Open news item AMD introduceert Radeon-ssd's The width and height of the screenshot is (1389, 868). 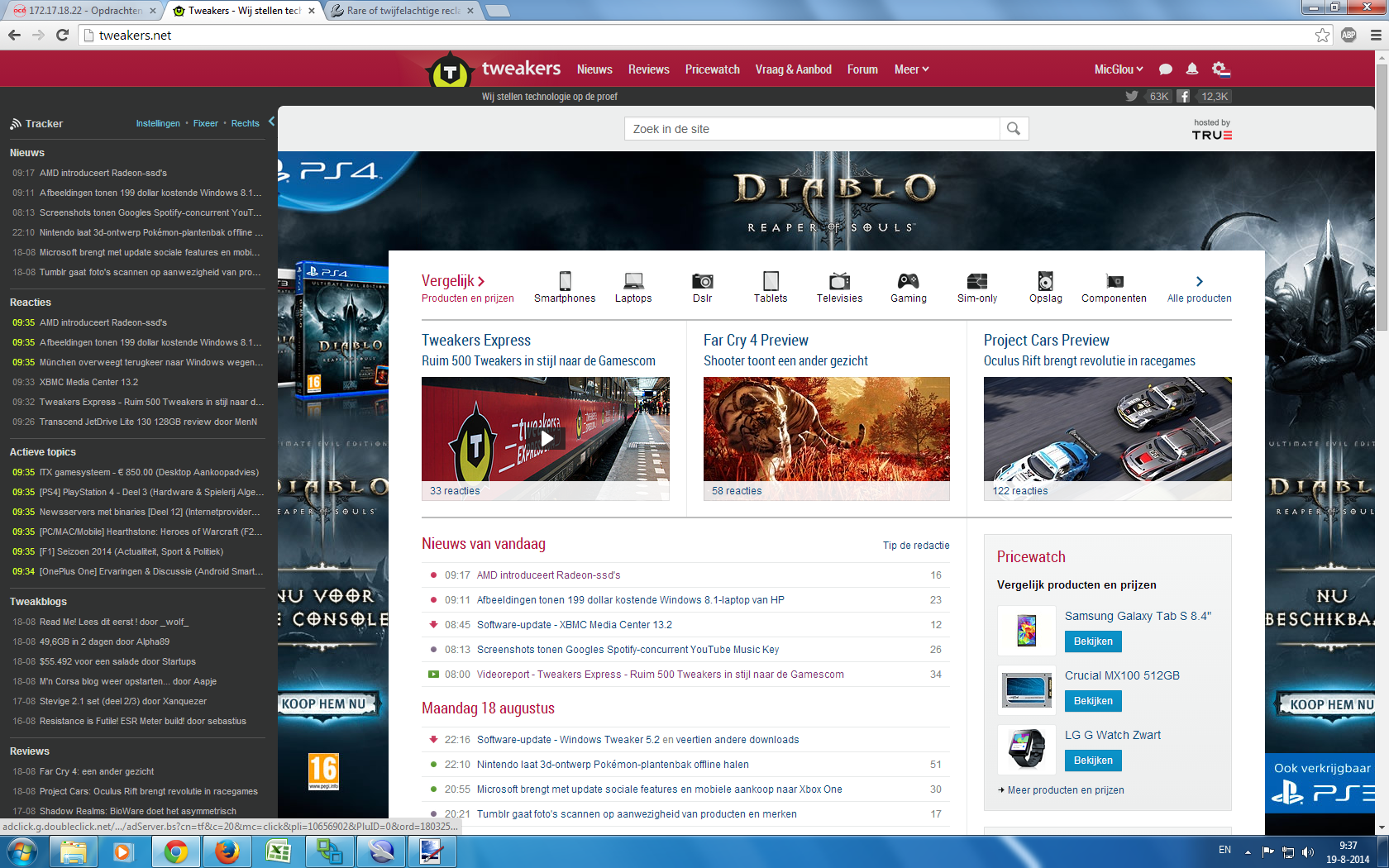coord(548,575)
